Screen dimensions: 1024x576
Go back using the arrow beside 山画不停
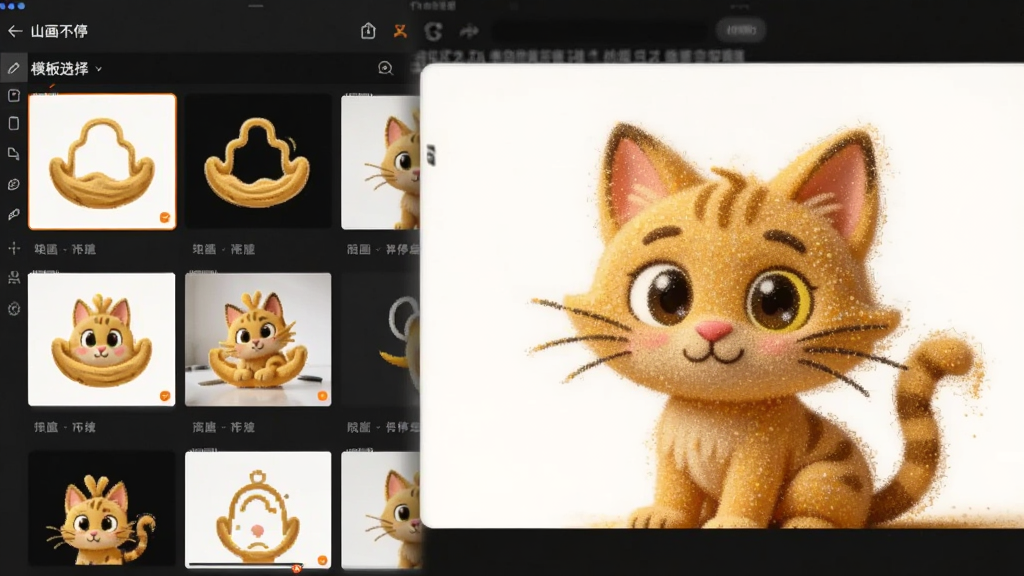[x=15, y=31]
